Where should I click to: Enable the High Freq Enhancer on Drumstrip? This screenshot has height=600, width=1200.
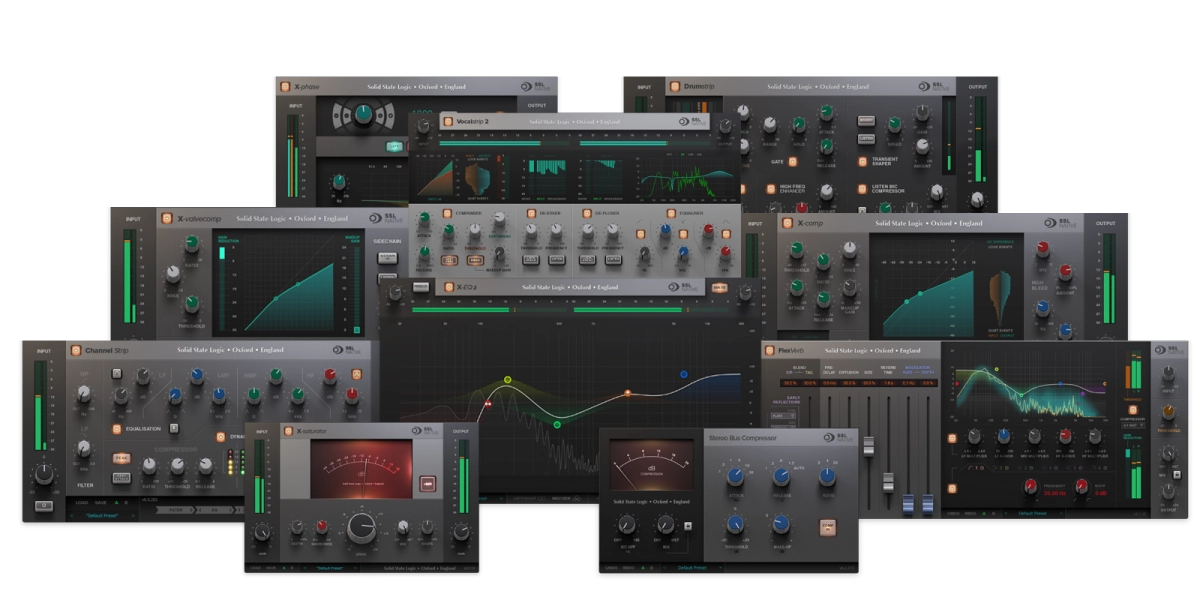click(x=771, y=189)
